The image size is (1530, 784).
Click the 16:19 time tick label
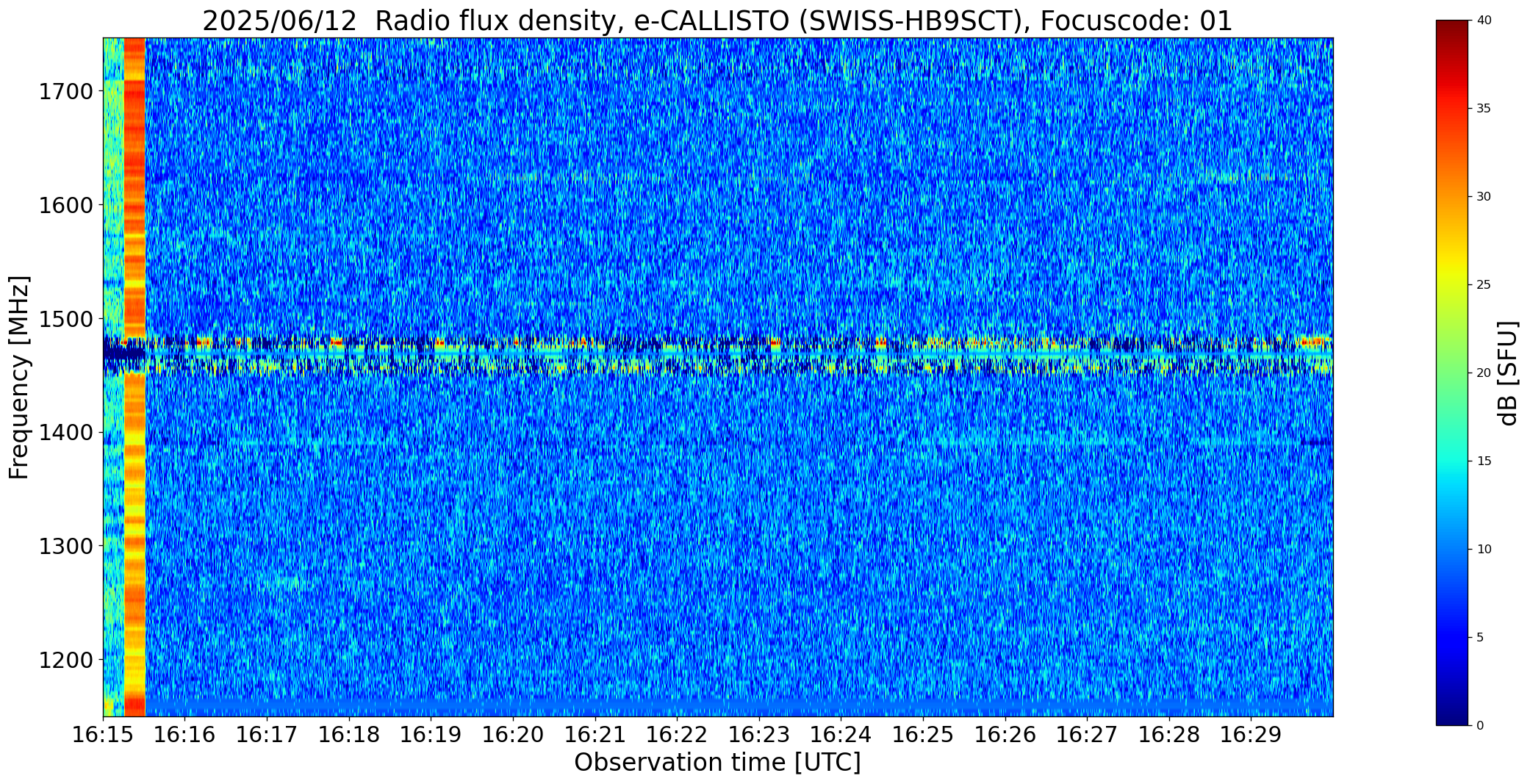pyautogui.click(x=431, y=735)
